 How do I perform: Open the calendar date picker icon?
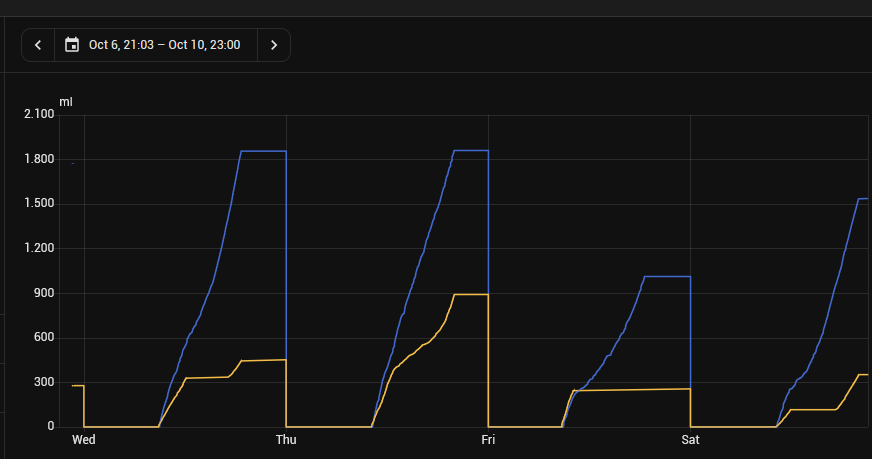click(x=72, y=45)
